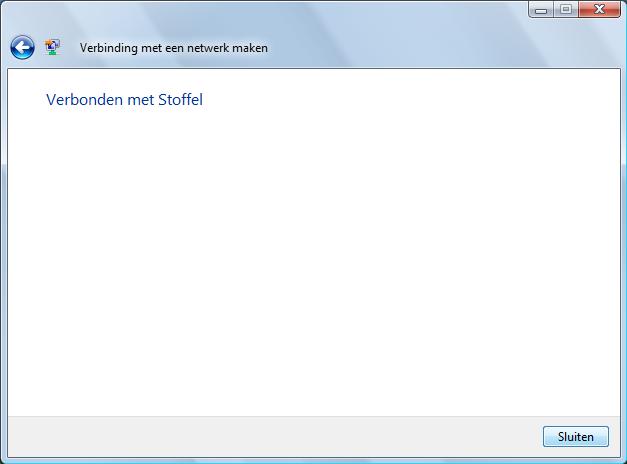Dismiss the dialog via Sluiten
This screenshot has height=464, width=627.
[576, 436]
